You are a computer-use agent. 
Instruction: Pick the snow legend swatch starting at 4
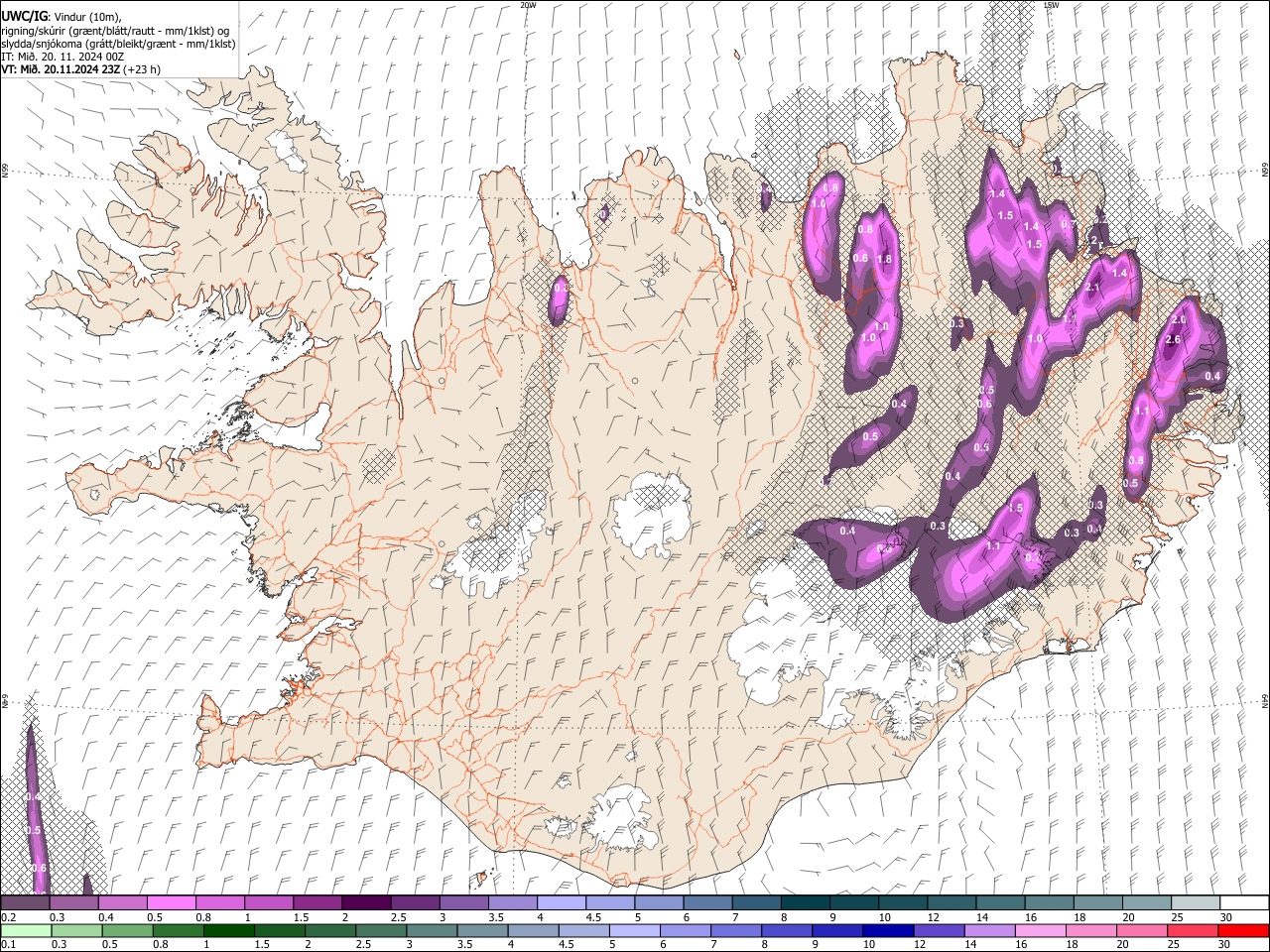coord(562,902)
